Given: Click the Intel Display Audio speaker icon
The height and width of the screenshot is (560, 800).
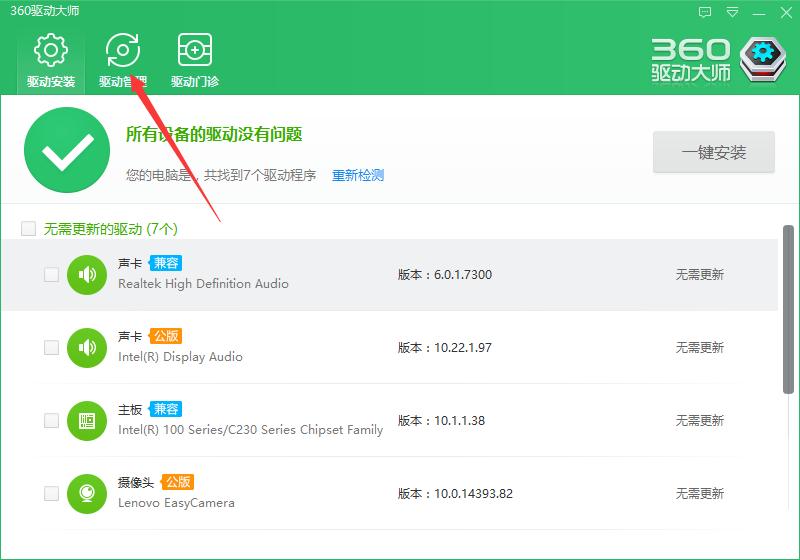Looking at the screenshot, I should pos(87,347).
